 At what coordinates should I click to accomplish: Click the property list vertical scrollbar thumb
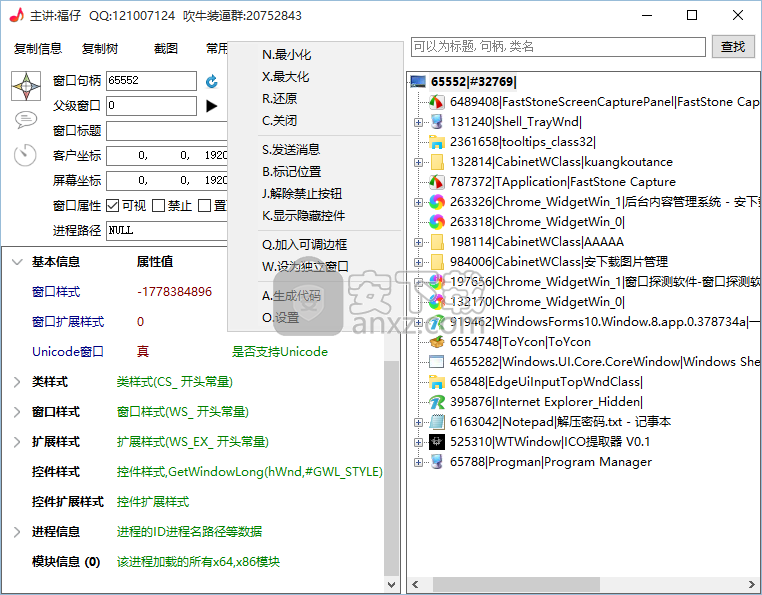click(x=391, y=468)
